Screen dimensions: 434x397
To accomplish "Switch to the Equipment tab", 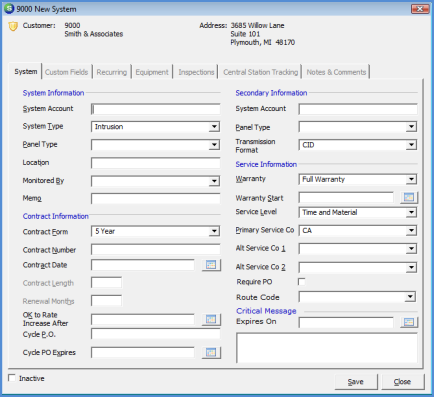I will click(152, 72).
